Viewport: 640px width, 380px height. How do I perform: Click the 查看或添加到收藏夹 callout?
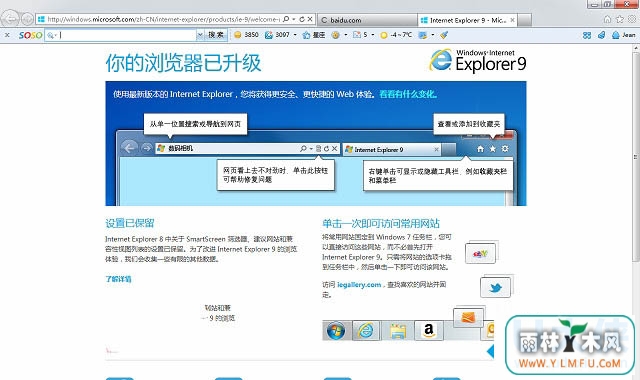pyautogui.click(x=469, y=124)
